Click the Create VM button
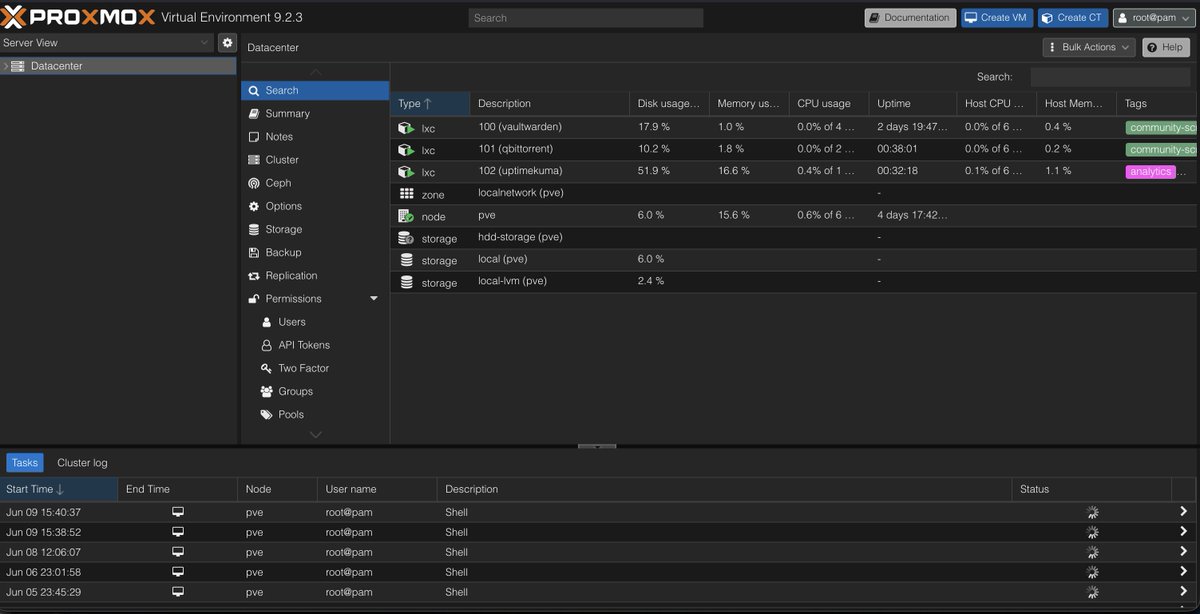Viewport: 1200px width, 614px height. coord(997,17)
